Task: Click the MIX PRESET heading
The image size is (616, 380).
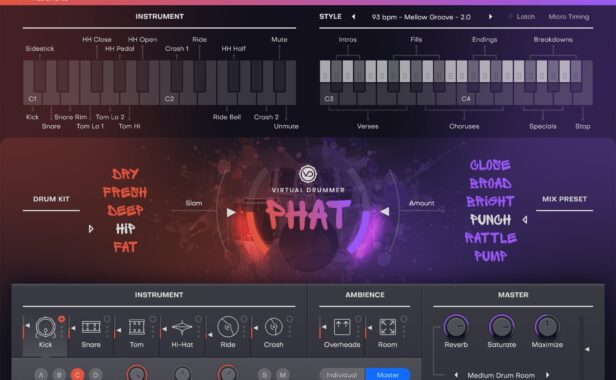Action: [565, 199]
